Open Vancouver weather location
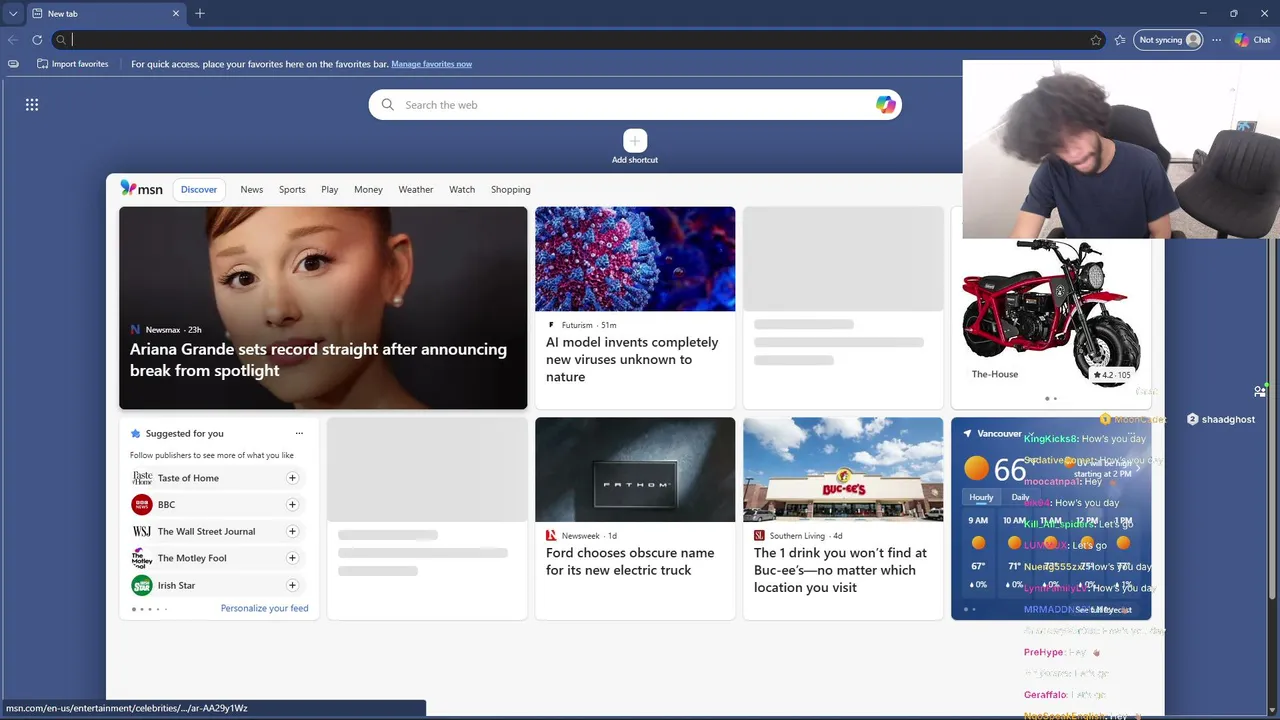The height and width of the screenshot is (720, 1280). [x=999, y=433]
